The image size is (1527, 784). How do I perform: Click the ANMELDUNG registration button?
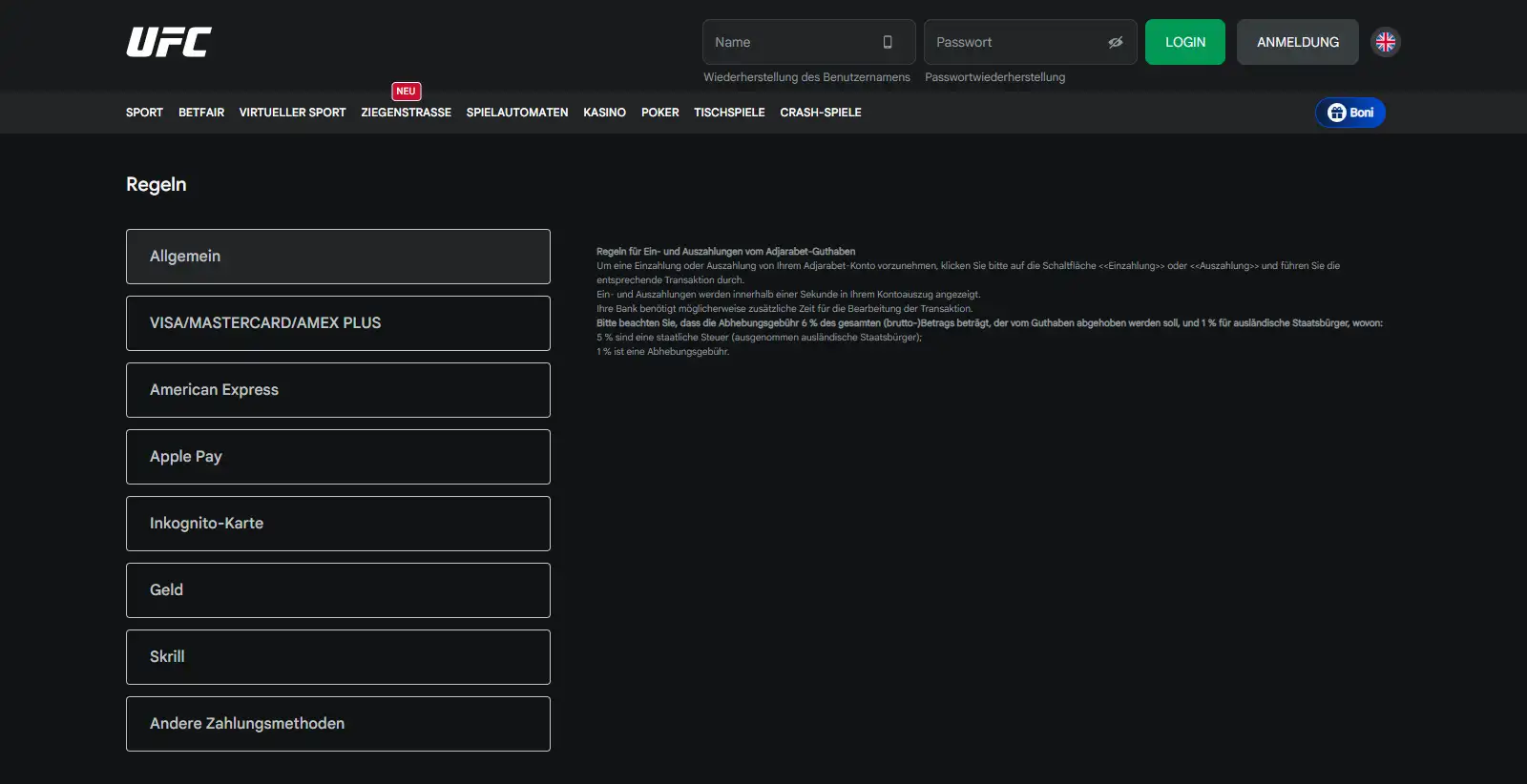point(1298,42)
